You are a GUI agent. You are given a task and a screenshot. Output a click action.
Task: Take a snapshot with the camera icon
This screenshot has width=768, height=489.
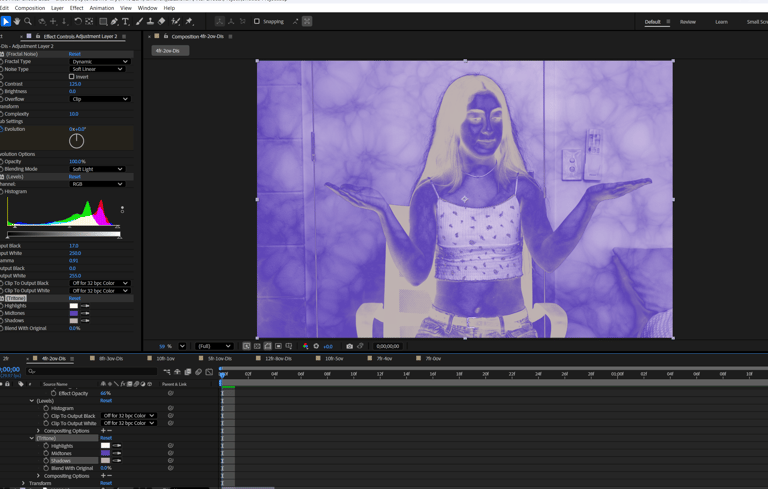pos(349,346)
